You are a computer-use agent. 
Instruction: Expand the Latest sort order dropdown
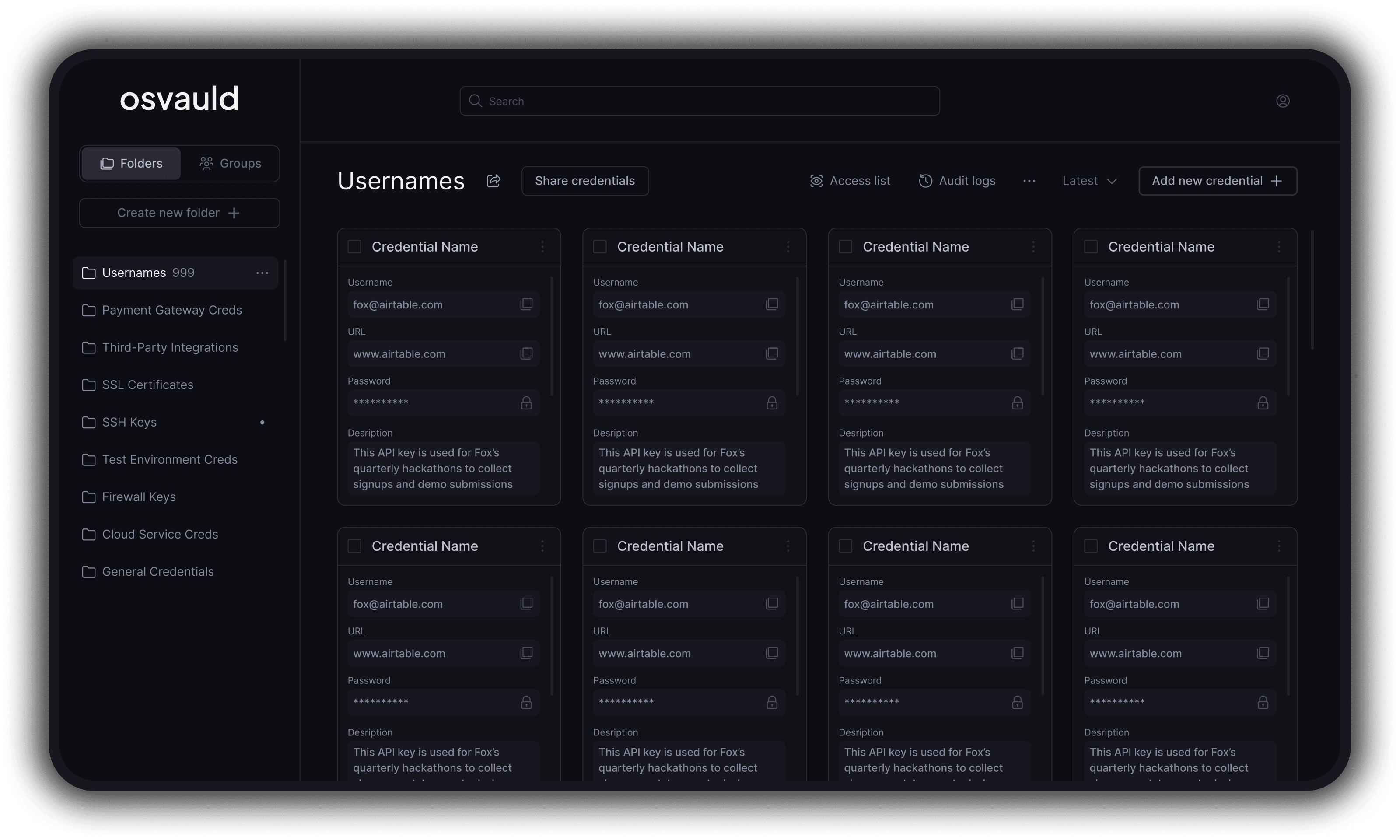[x=1090, y=180]
